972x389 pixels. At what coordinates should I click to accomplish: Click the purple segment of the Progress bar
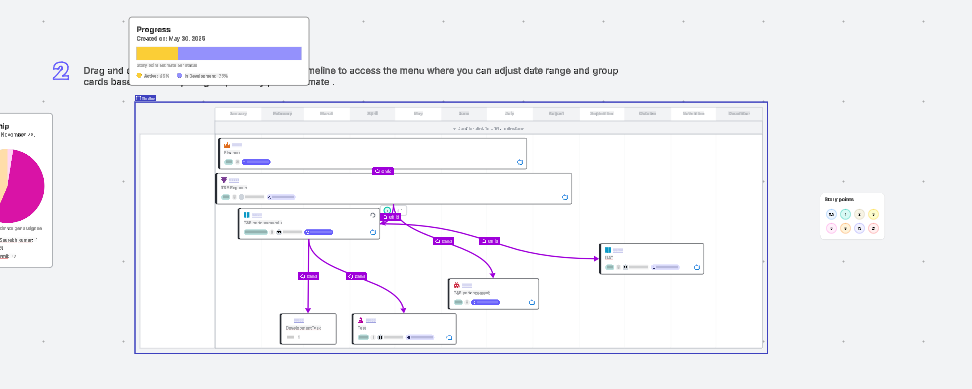tap(240, 53)
